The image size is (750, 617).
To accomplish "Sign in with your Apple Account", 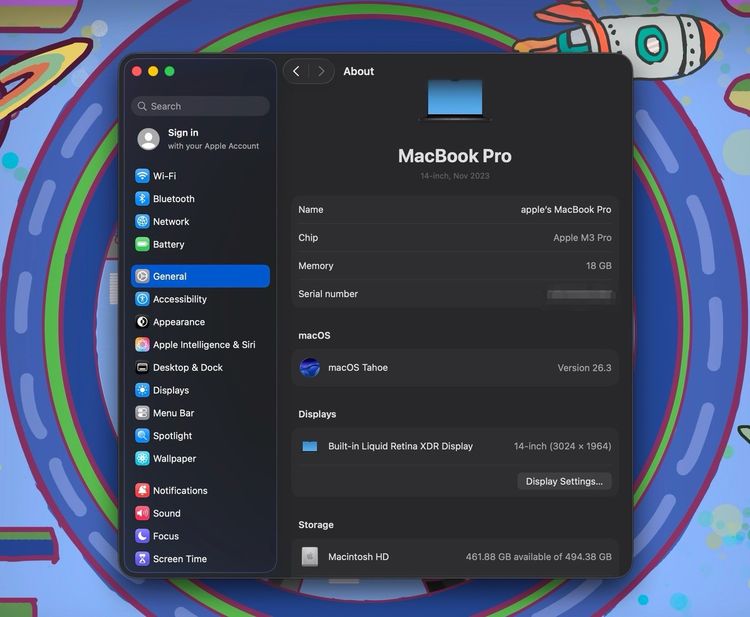I will point(200,139).
